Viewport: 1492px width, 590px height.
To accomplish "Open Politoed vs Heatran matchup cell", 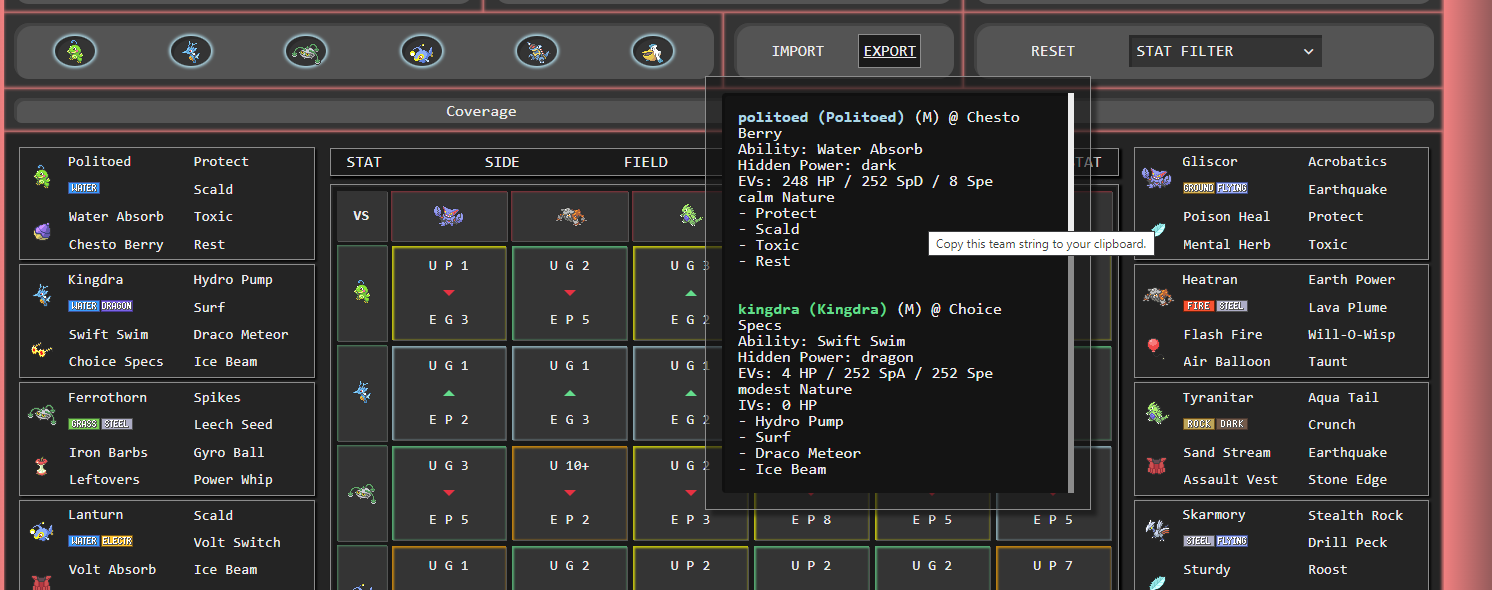I will 570,293.
